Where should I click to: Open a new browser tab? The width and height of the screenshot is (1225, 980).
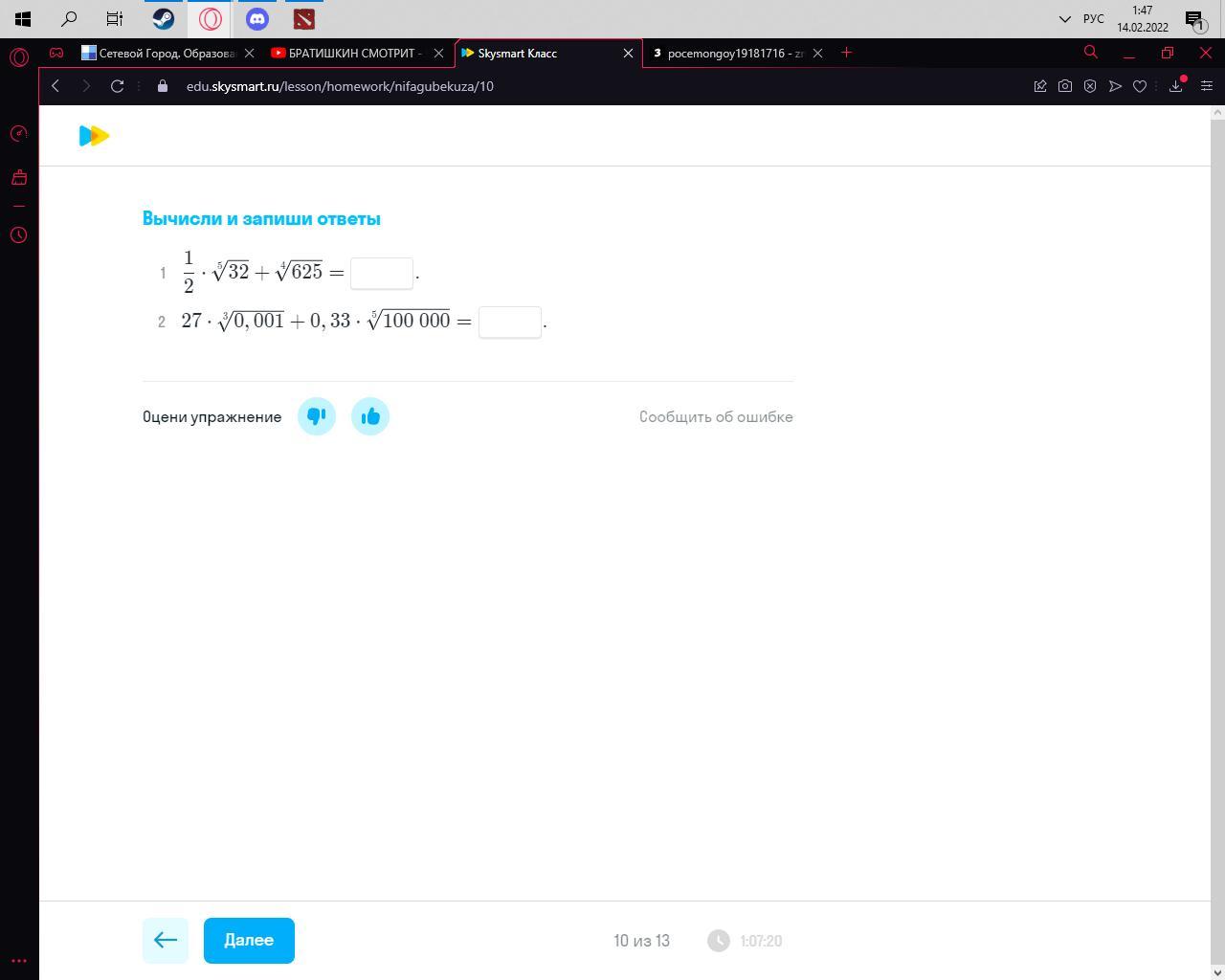pos(846,53)
